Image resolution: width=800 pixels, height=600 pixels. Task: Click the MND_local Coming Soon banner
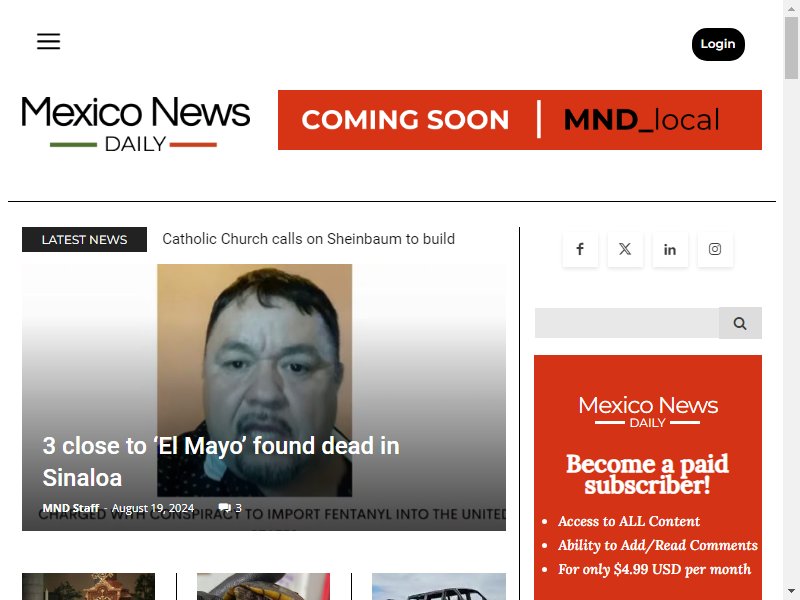(x=519, y=120)
